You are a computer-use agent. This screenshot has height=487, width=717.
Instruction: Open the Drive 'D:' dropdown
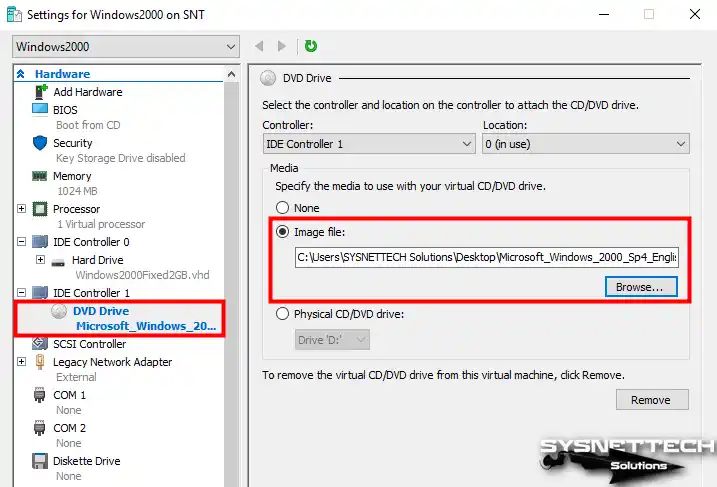coord(332,340)
